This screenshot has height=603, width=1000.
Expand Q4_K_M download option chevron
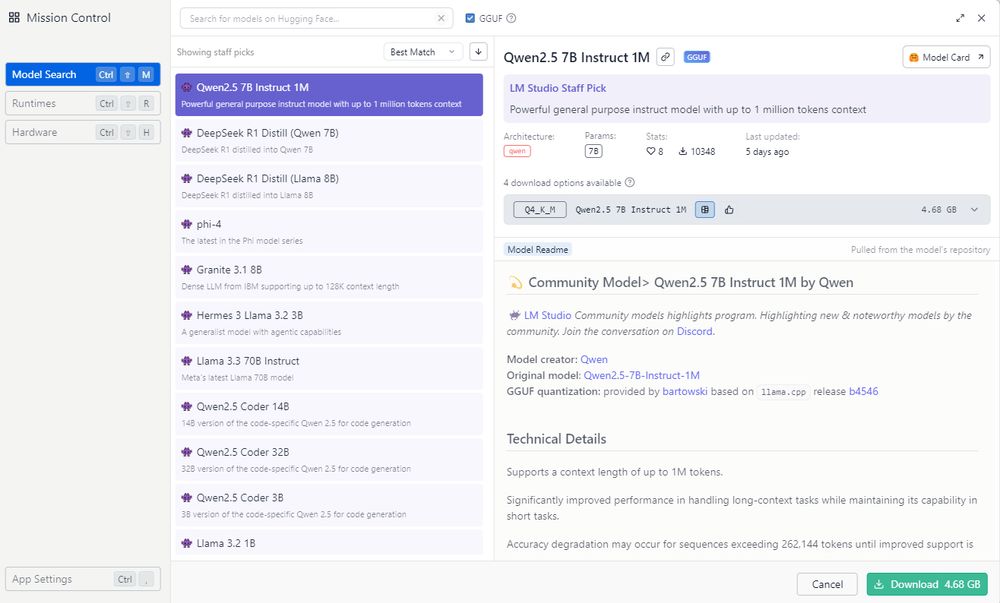[x=974, y=209]
